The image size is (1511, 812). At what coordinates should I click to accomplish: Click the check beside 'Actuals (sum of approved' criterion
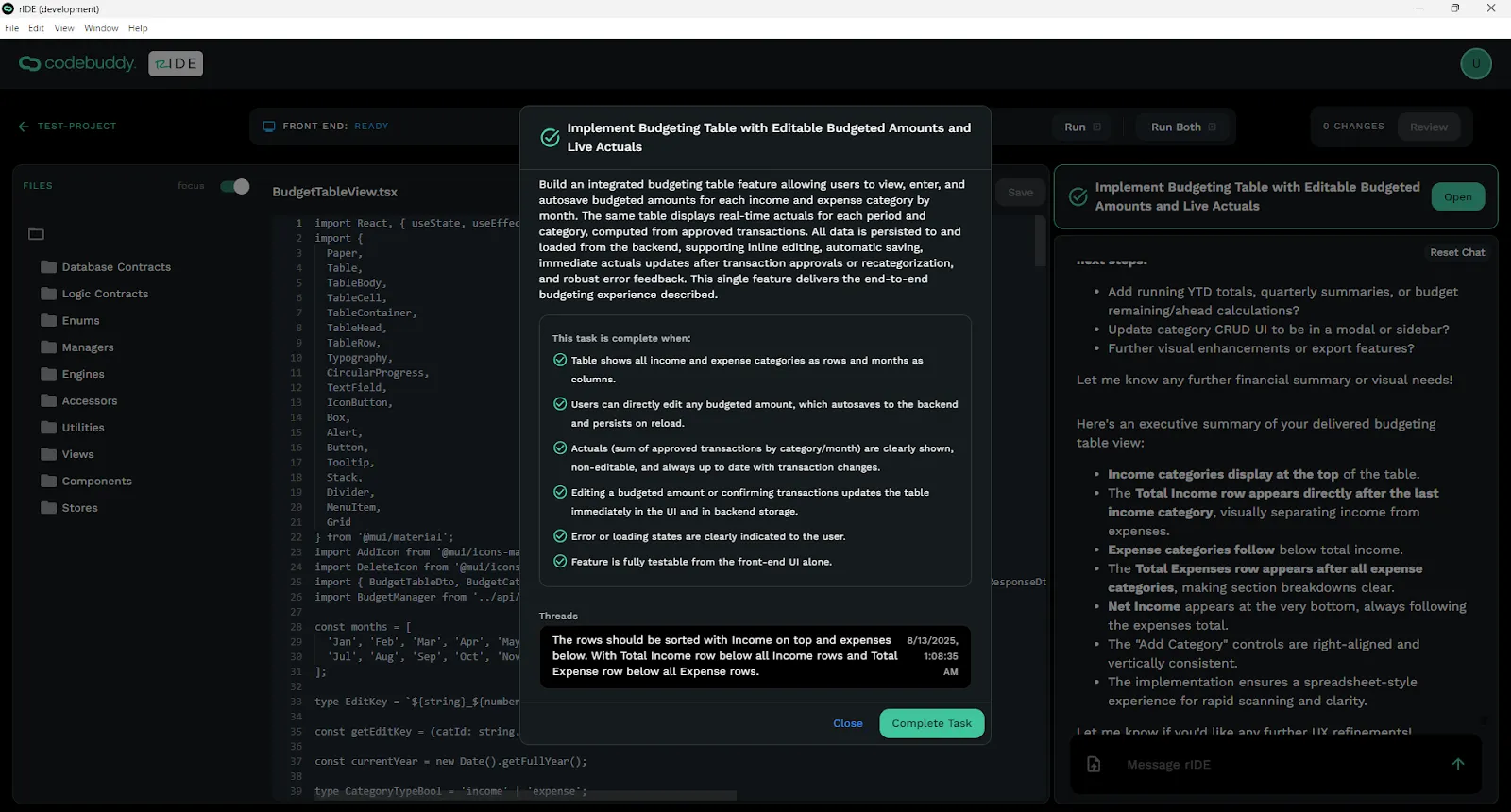click(x=560, y=448)
